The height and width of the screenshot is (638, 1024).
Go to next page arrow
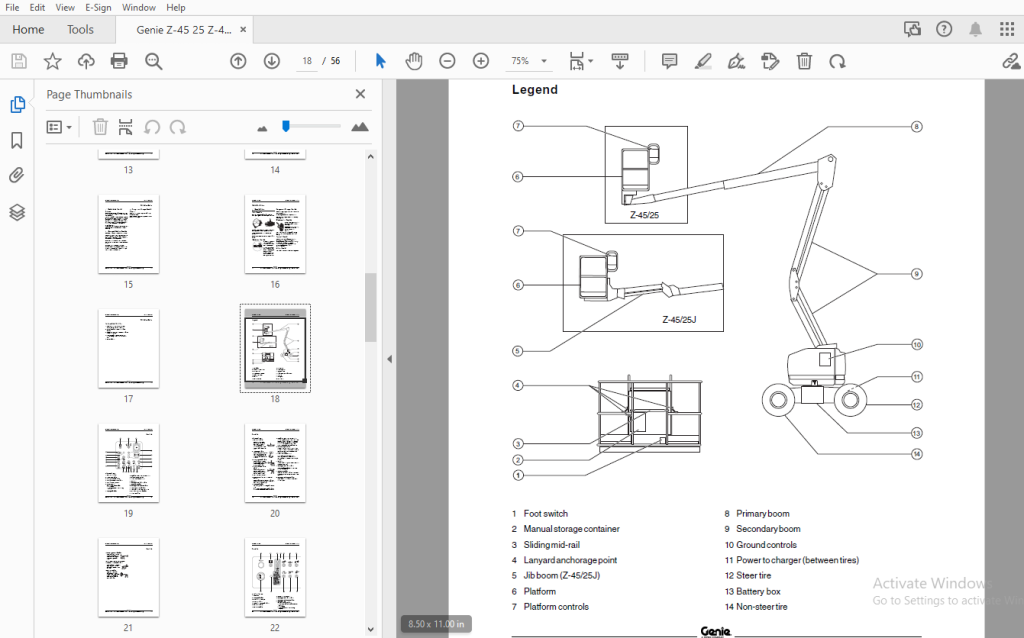[272, 61]
